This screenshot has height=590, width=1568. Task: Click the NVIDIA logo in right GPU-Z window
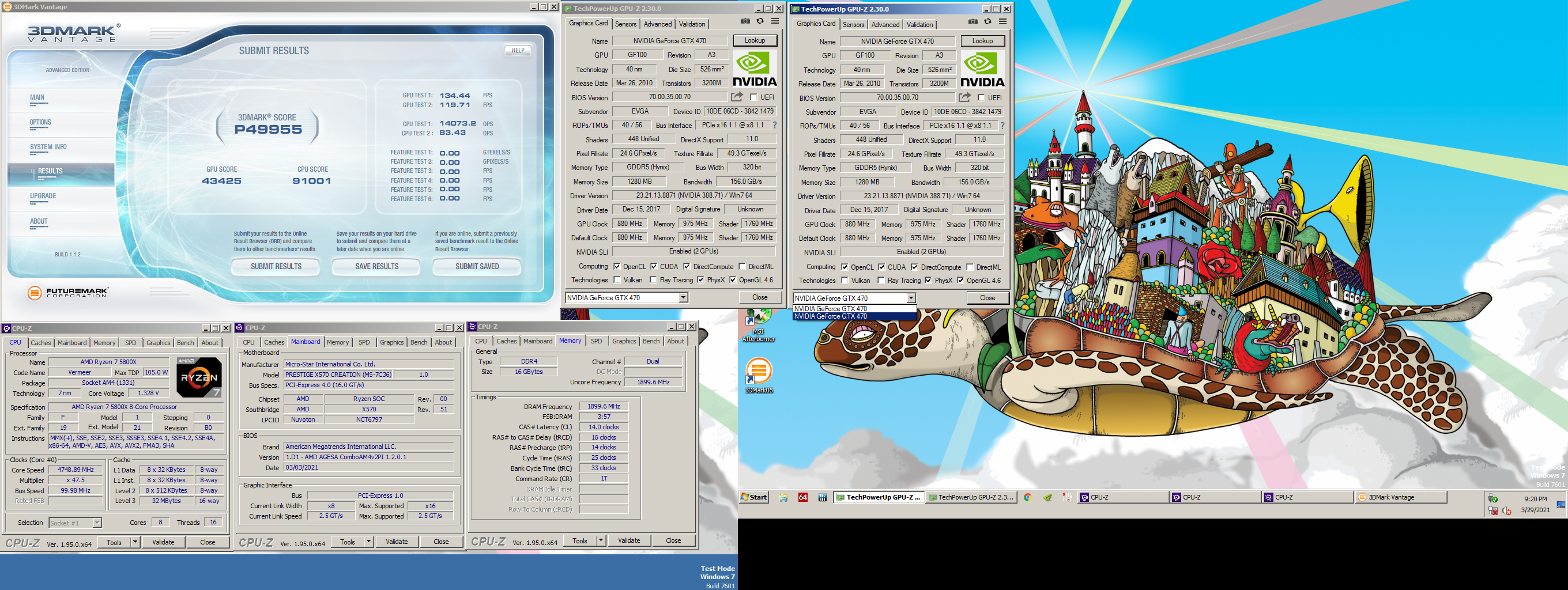pos(982,70)
